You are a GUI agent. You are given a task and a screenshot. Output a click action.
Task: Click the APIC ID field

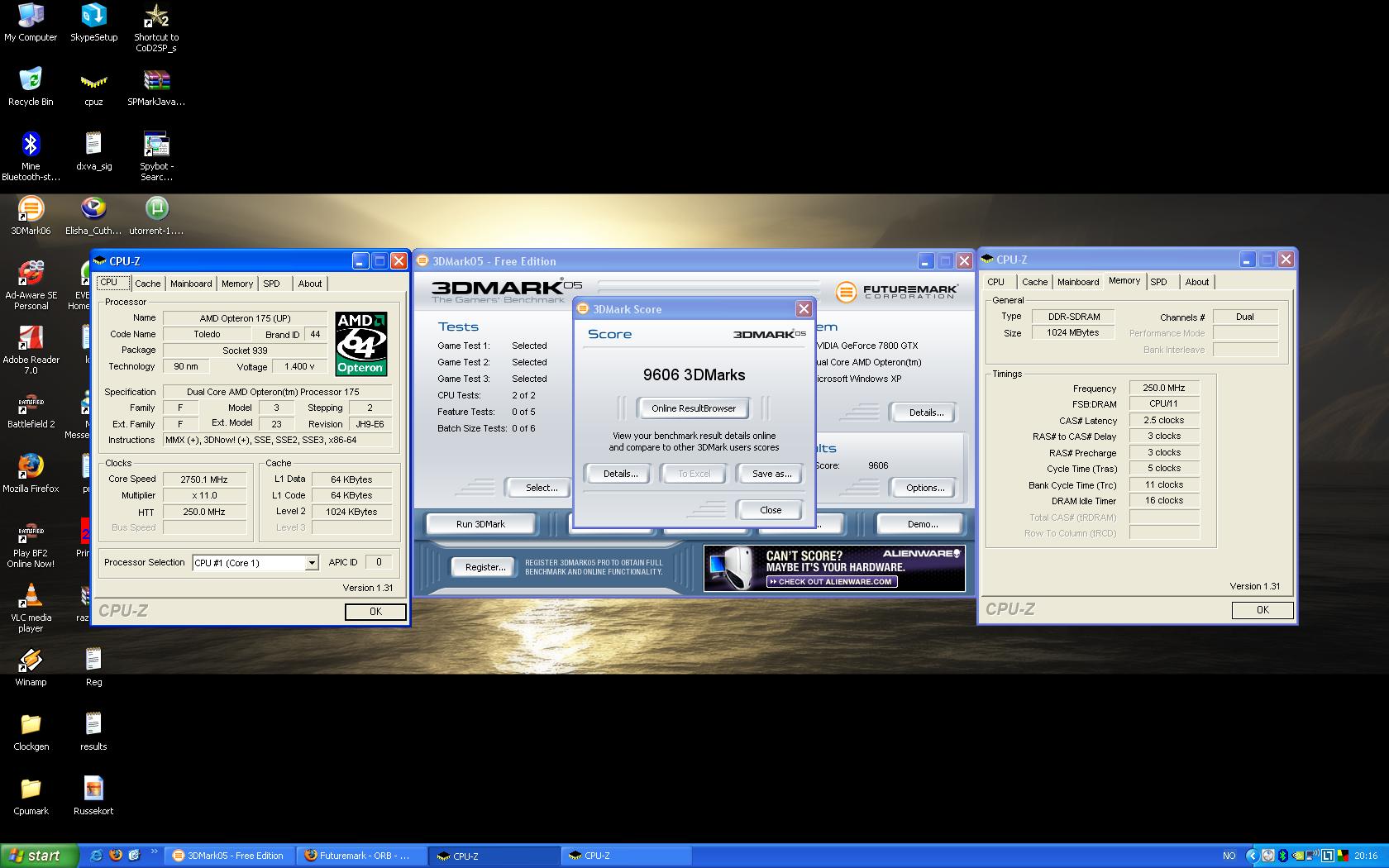click(379, 562)
